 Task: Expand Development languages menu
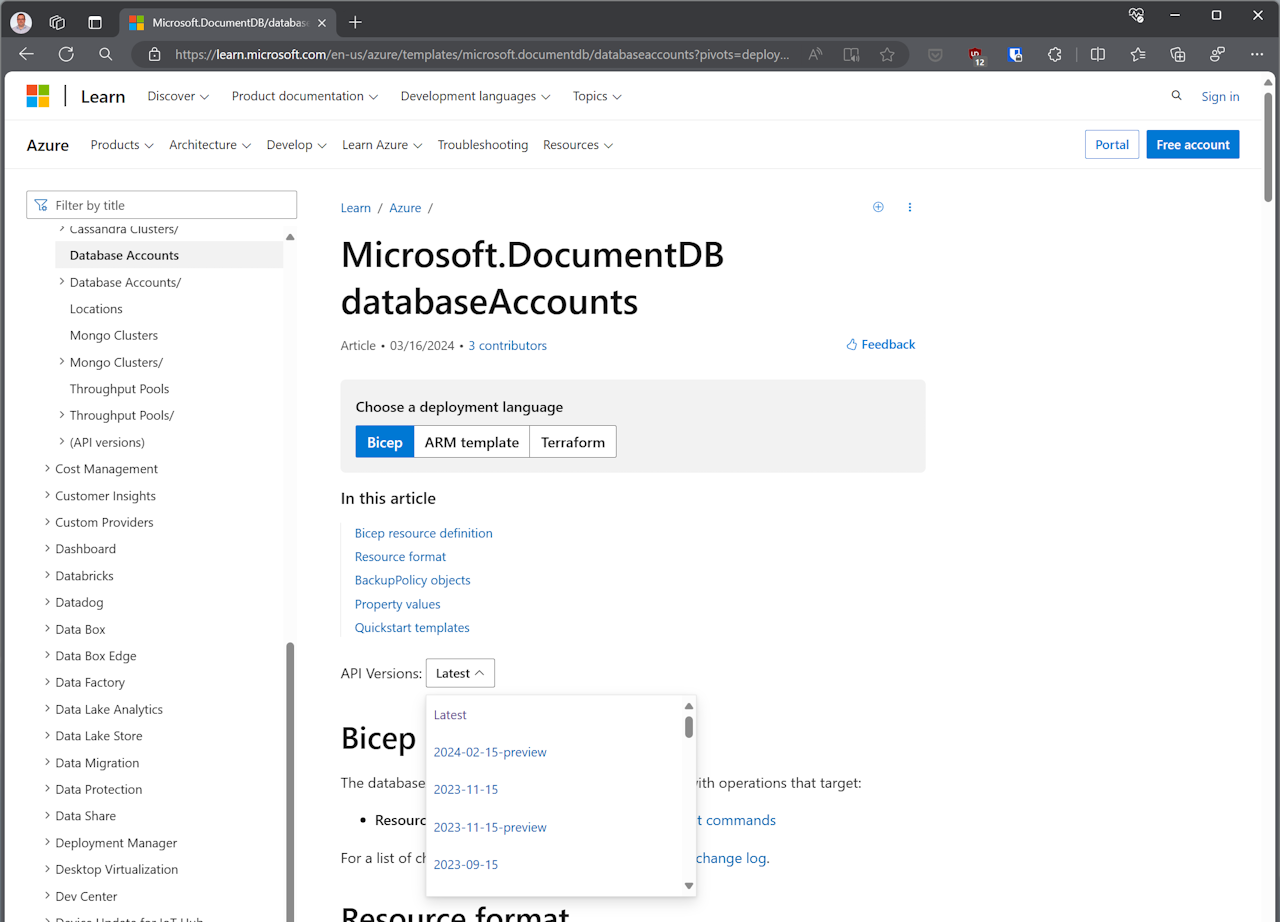(475, 96)
